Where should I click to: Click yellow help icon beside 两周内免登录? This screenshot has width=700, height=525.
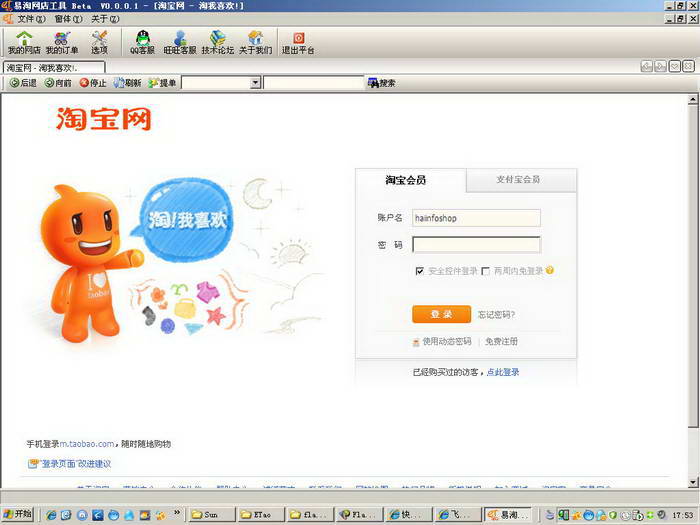pos(550,270)
